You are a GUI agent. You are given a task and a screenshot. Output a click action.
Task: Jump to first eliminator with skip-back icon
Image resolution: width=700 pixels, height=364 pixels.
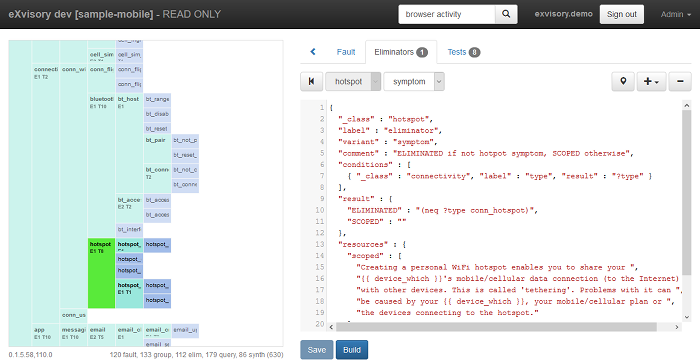312,81
